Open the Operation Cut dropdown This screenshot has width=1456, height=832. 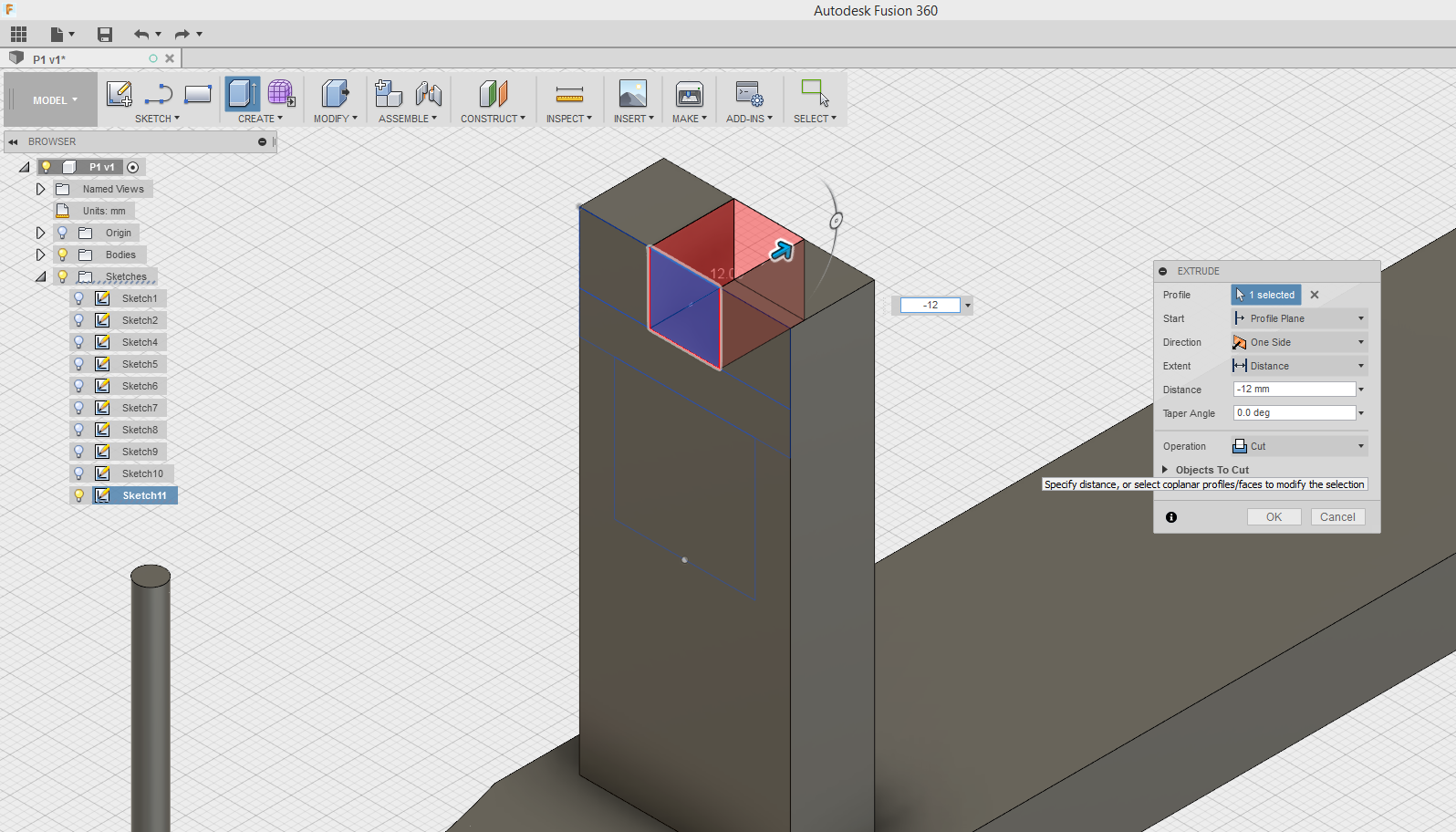(1299, 446)
